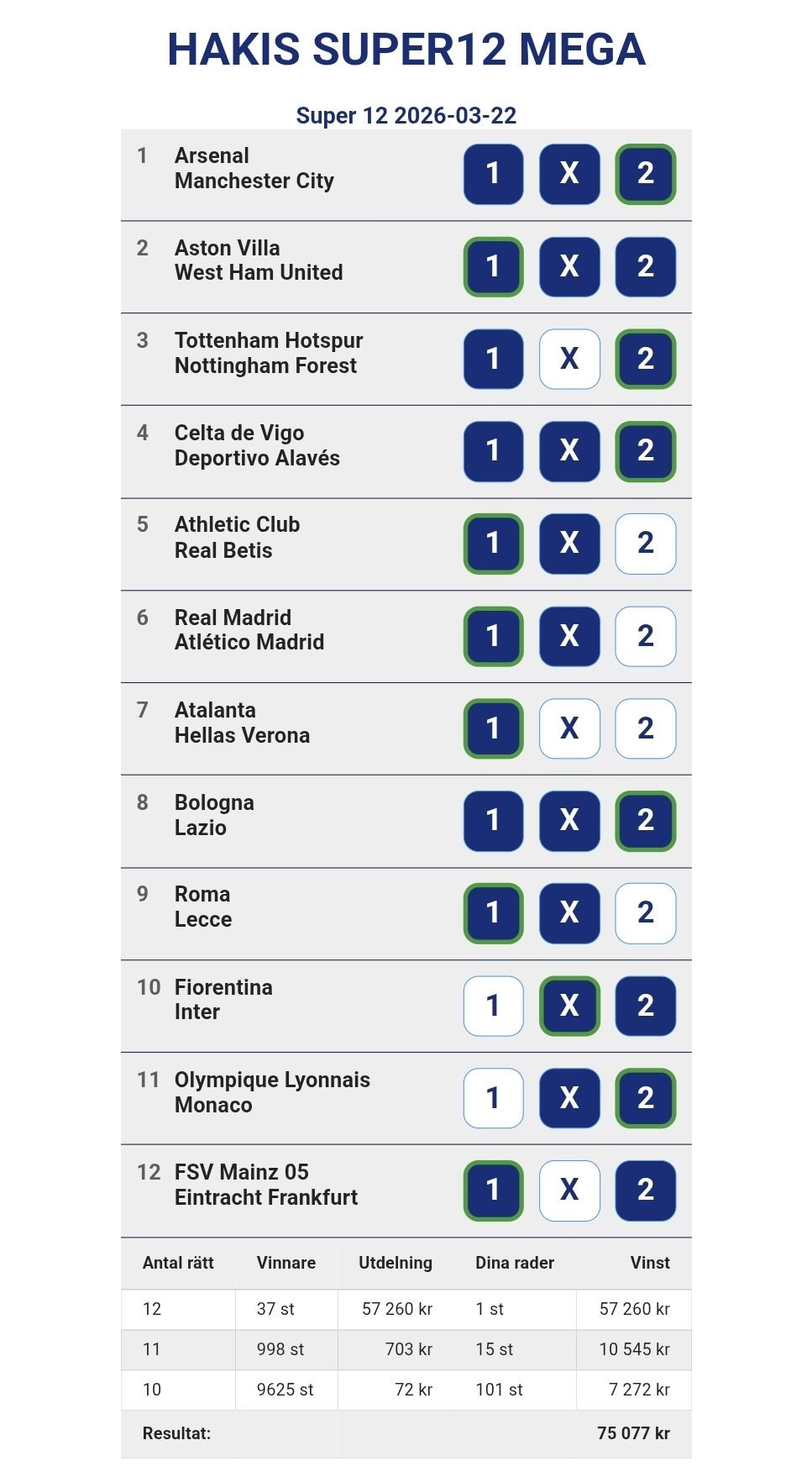Click the Super 12 2026-03-22 date heading
The height and width of the screenshot is (1477, 812).
[406, 116]
